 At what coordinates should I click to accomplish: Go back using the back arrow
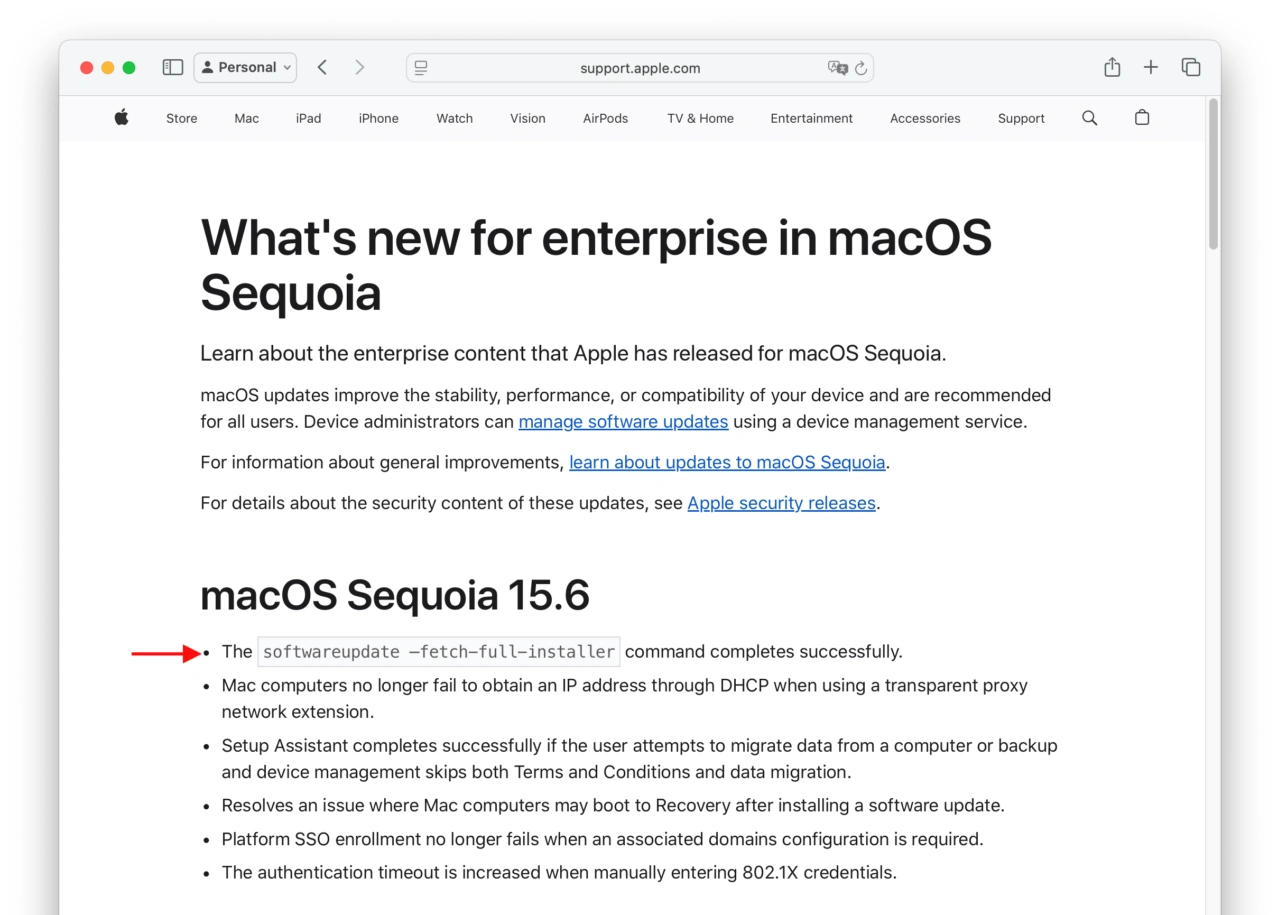322,67
